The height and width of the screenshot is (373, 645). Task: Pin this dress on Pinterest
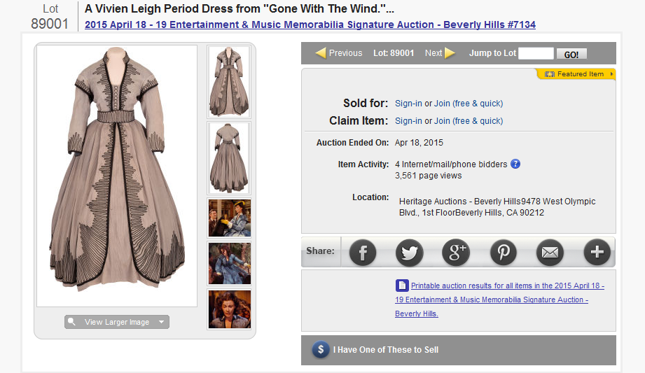coord(503,252)
